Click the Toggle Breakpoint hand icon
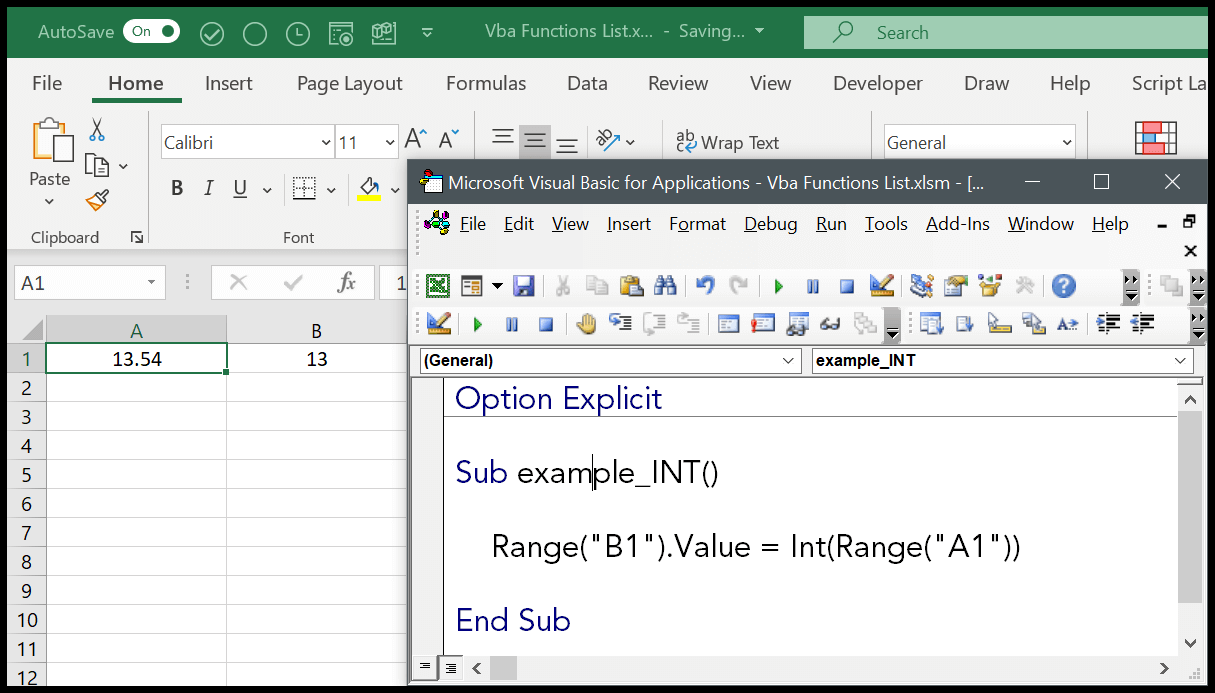Image resolution: width=1215 pixels, height=693 pixels. click(586, 324)
